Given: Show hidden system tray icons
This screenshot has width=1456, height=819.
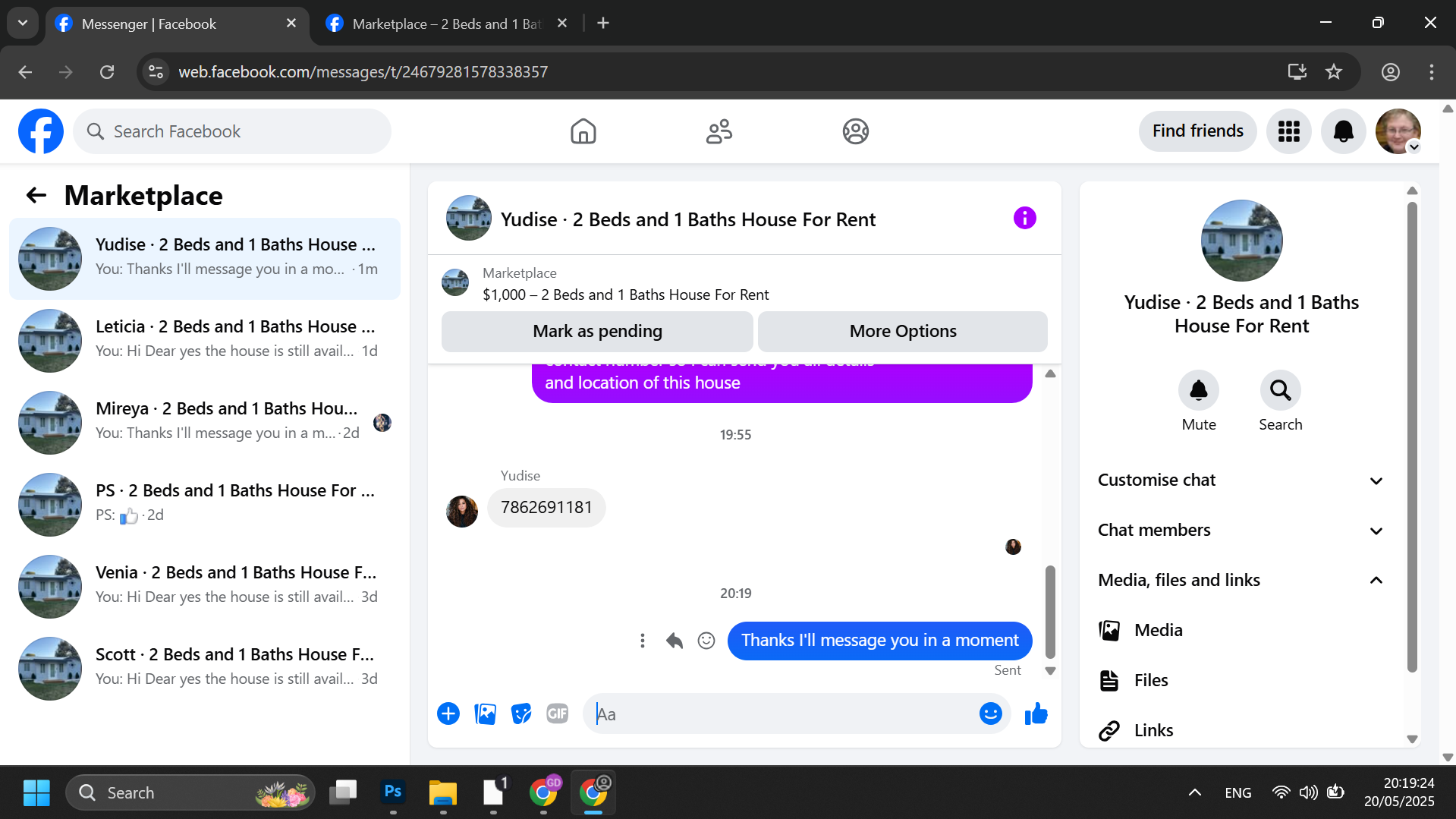Looking at the screenshot, I should (x=1194, y=792).
